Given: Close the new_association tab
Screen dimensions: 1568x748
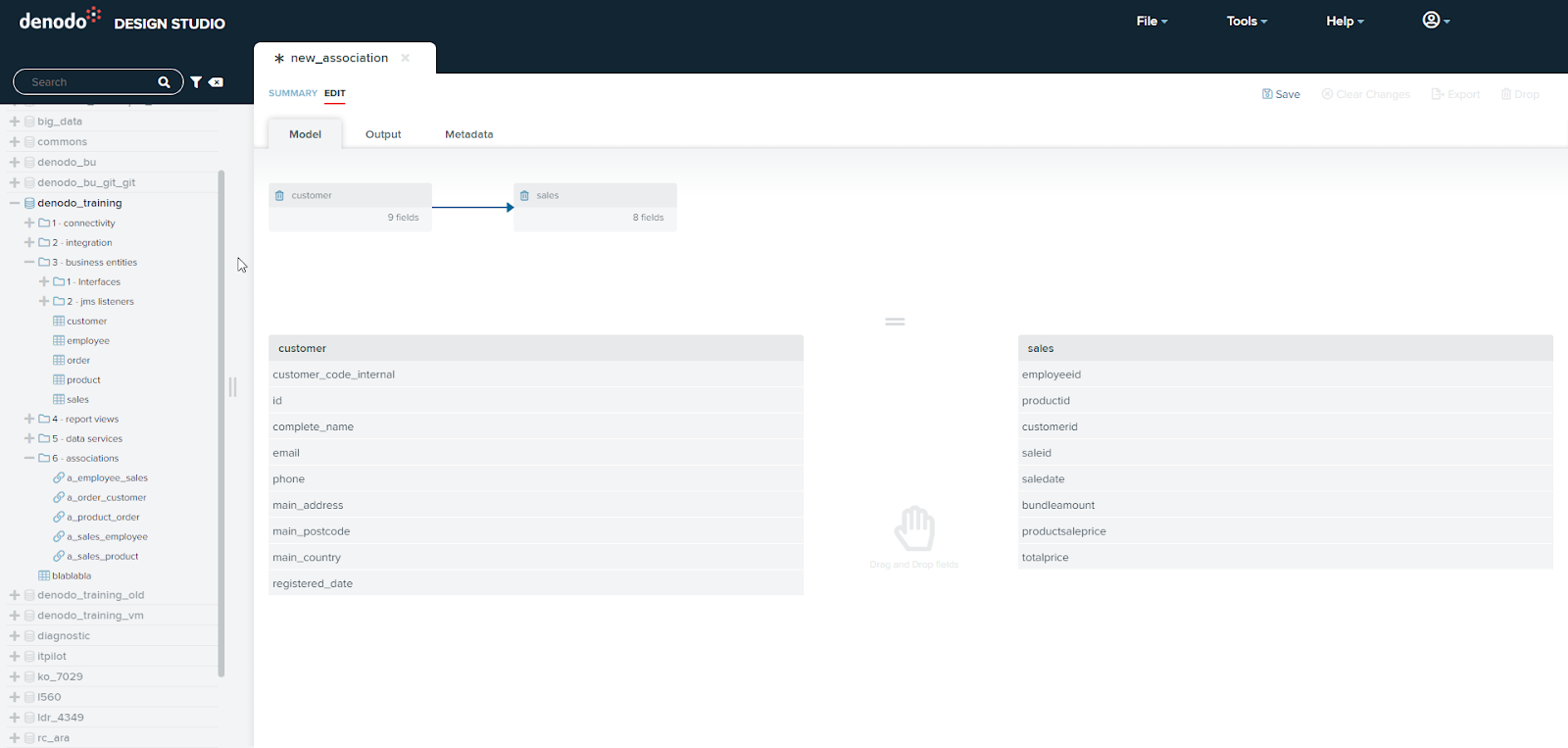Looking at the screenshot, I should (405, 58).
